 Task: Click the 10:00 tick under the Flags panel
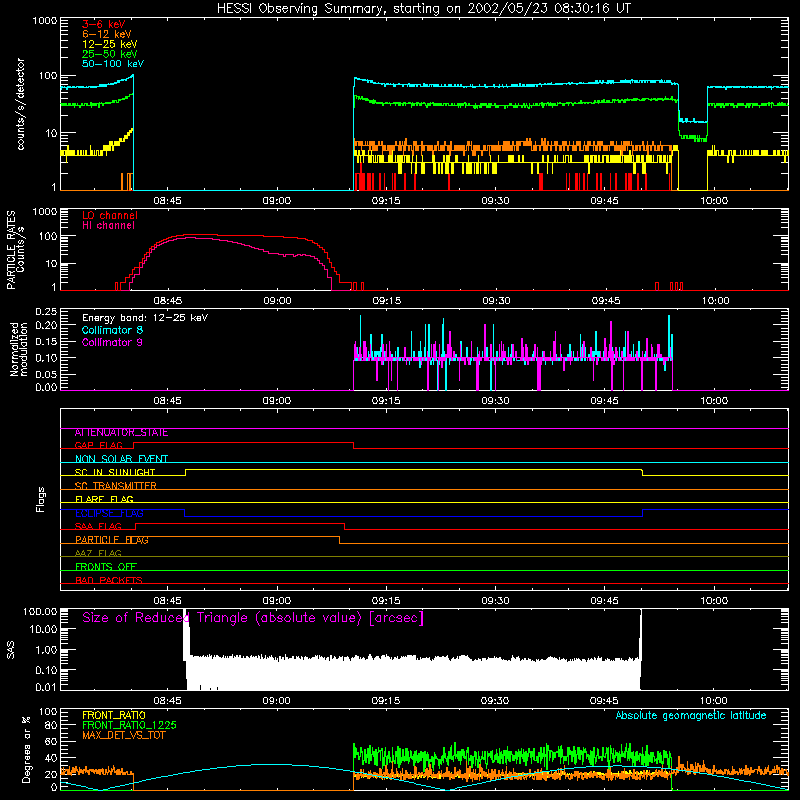pos(714,601)
